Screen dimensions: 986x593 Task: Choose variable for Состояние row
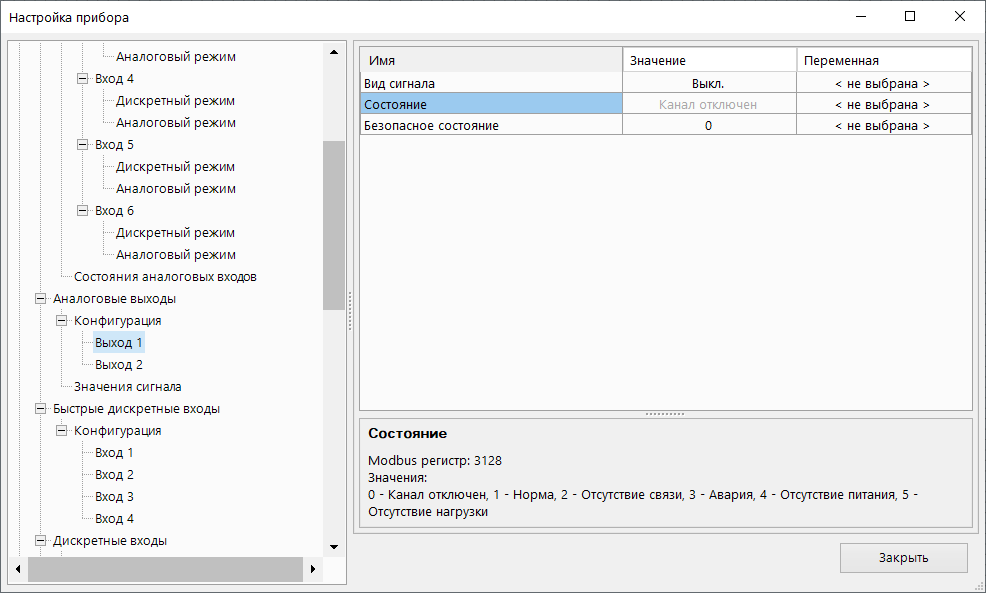(882, 105)
